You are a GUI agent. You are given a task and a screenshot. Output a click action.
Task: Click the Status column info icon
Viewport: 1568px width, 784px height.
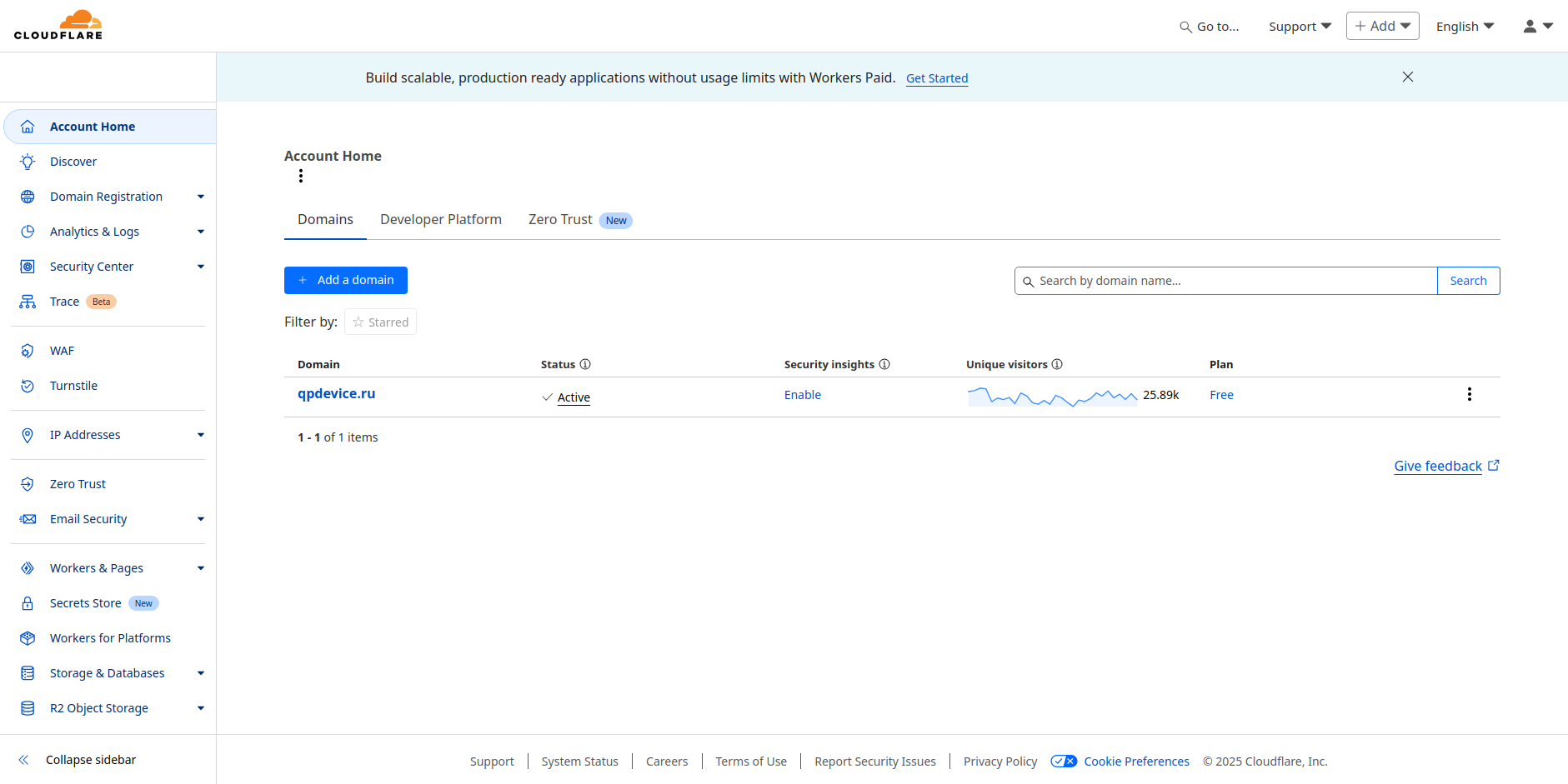(585, 364)
